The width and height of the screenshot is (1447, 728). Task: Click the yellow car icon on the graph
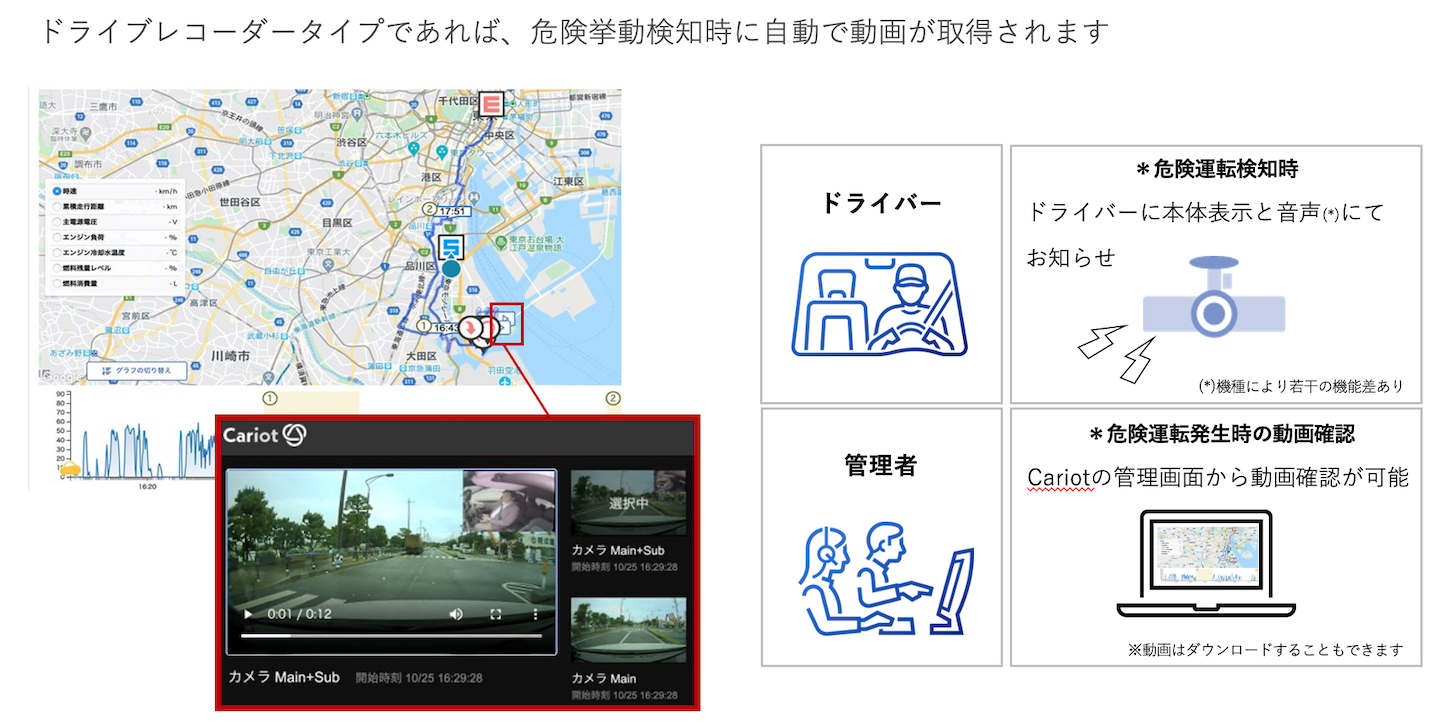[71, 469]
